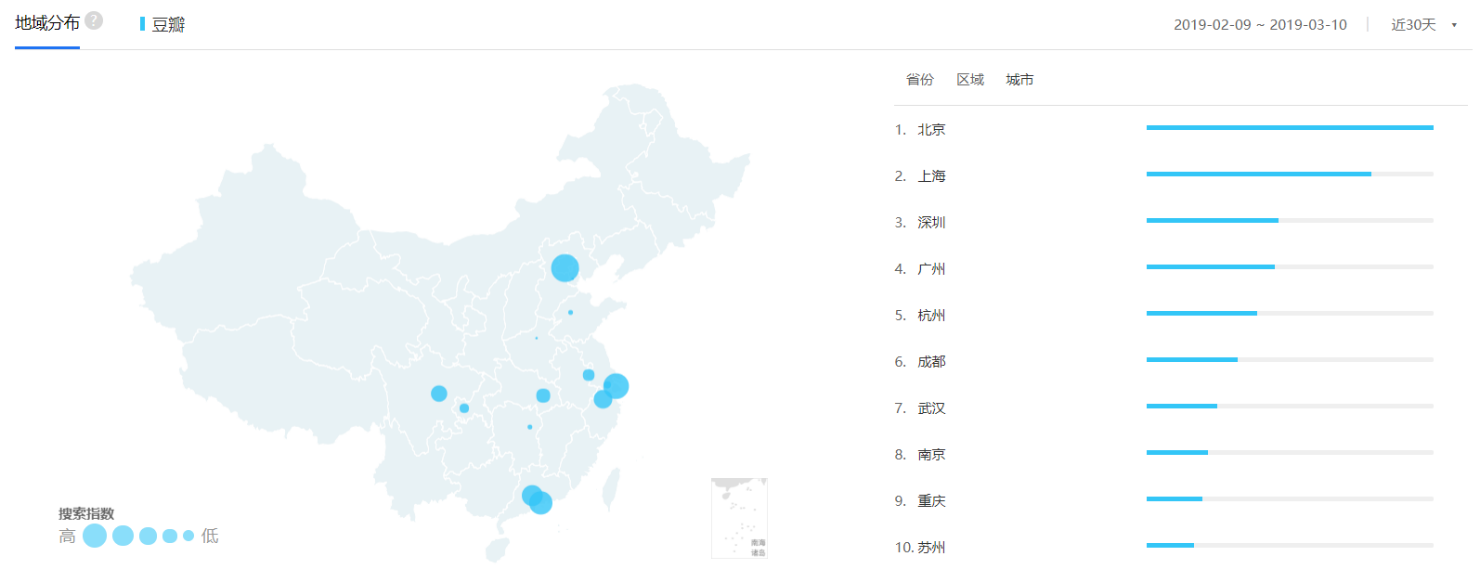Click the 深圳 search index bar
1480x569 pixels.
coord(1290,221)
